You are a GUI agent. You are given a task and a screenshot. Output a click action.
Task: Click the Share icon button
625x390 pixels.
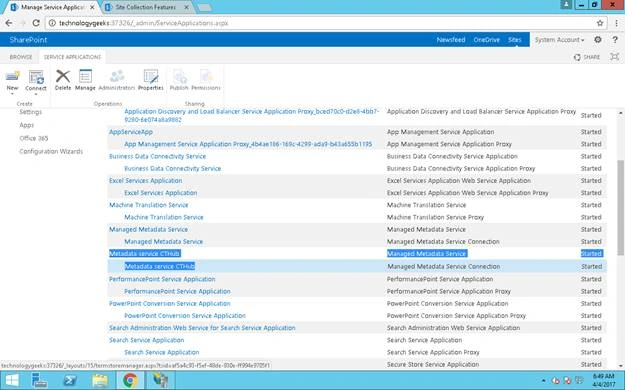(586, 57)
